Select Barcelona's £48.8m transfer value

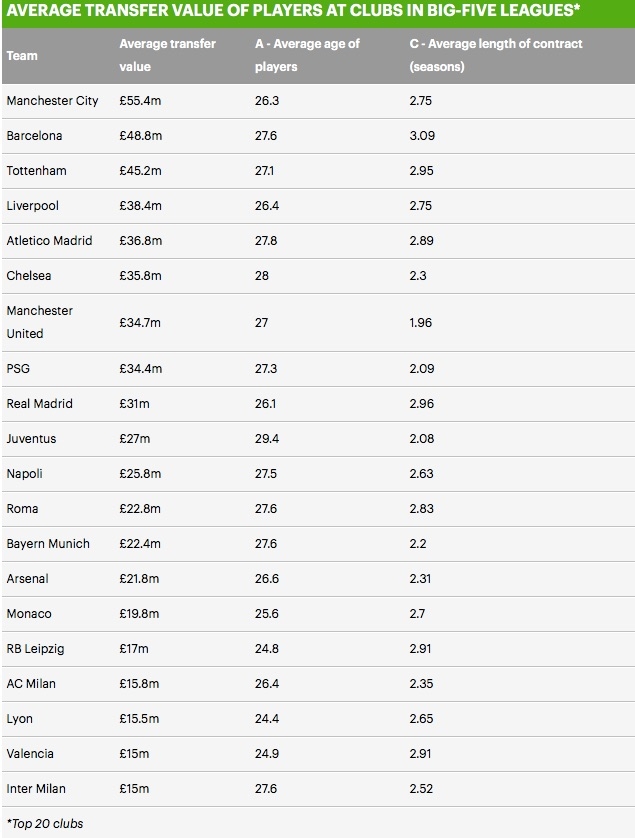pos(140,136)
